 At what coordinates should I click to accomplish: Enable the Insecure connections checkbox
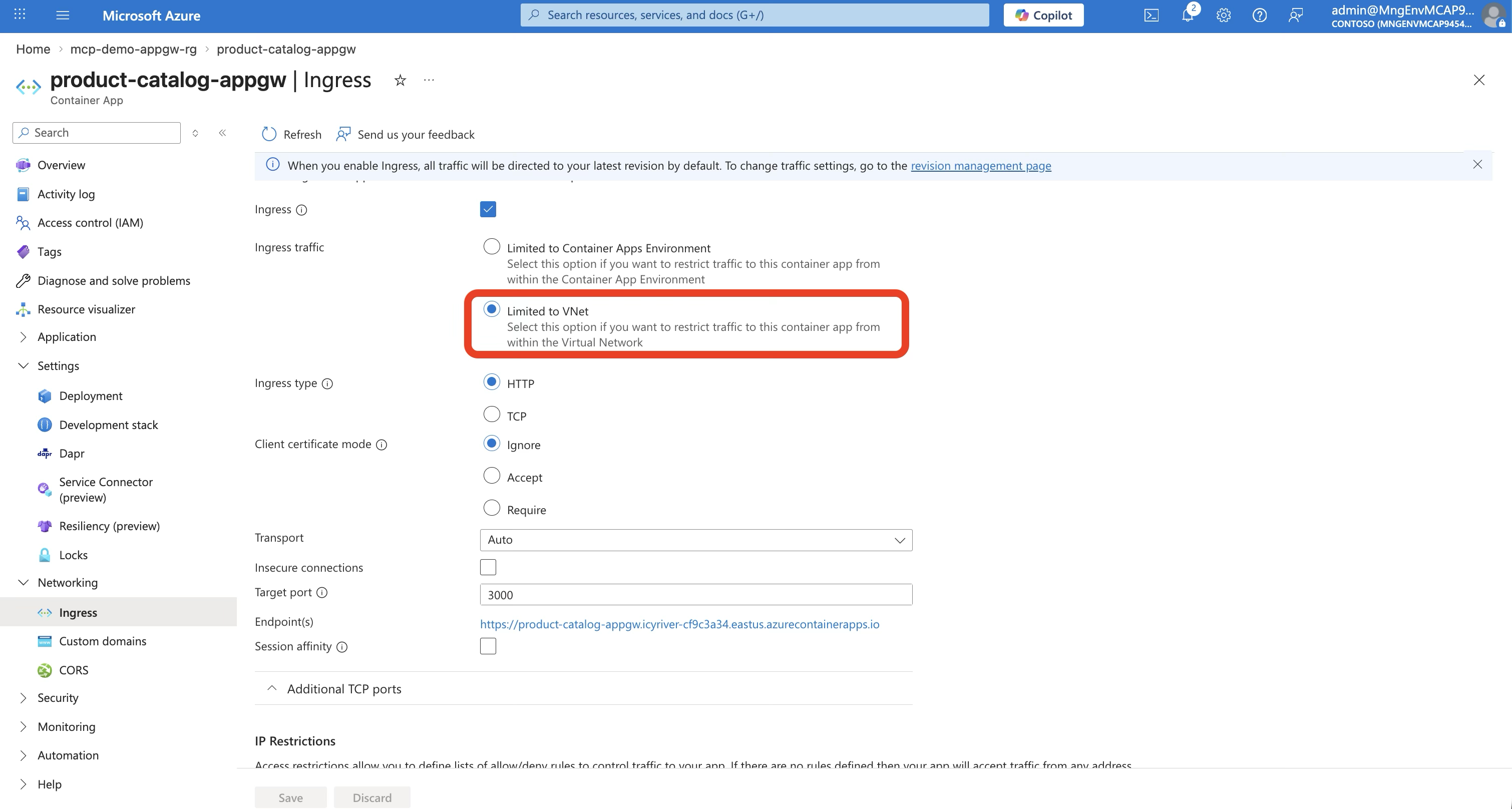(488, 567)
